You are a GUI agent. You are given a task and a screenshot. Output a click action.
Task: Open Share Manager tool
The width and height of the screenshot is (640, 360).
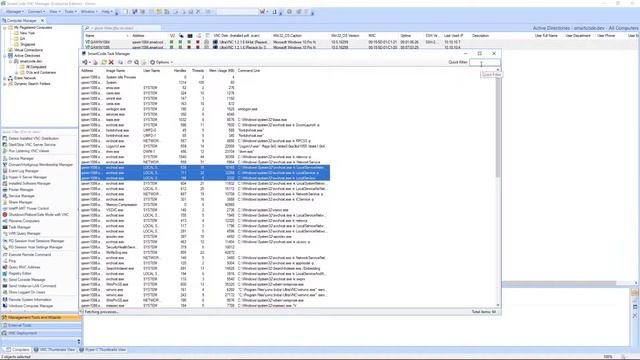(17, 202)
